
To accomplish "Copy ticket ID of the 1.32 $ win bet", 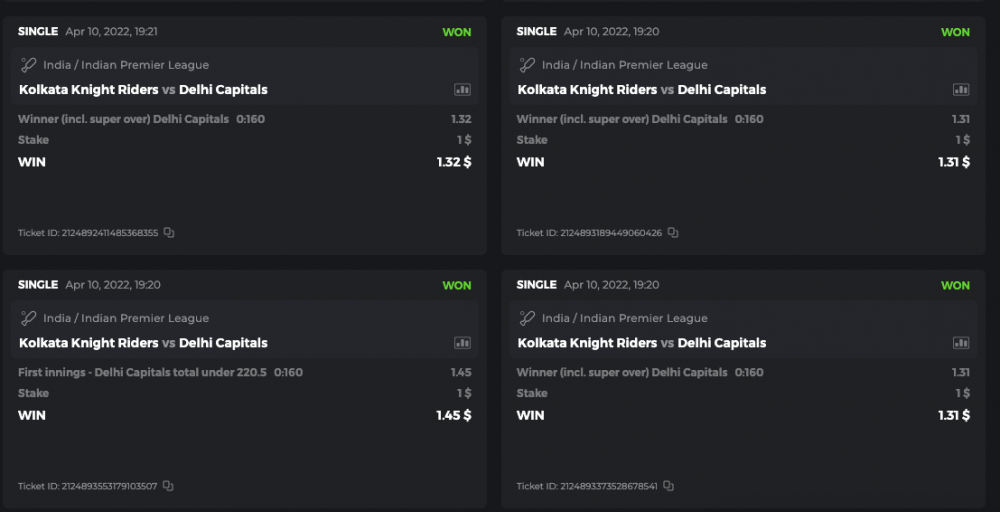I will 169,233.
